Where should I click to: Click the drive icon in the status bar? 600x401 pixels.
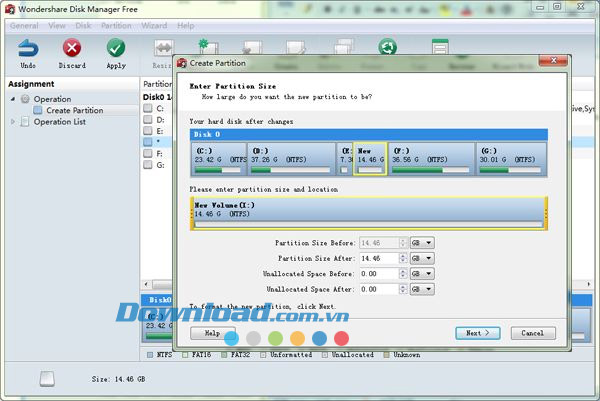47,379
